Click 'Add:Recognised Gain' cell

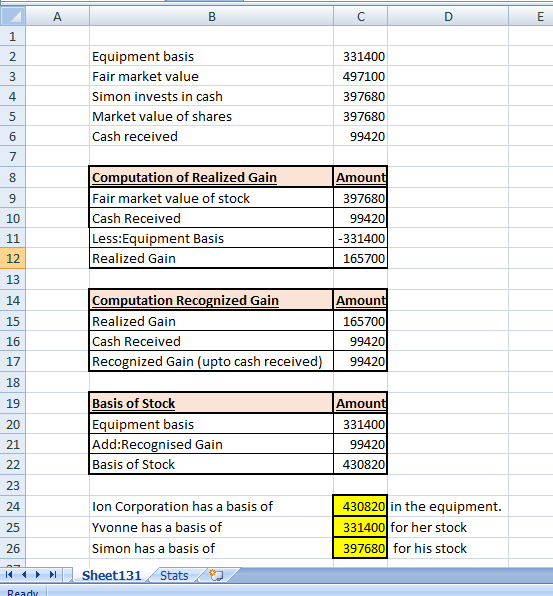pos(211,444)
